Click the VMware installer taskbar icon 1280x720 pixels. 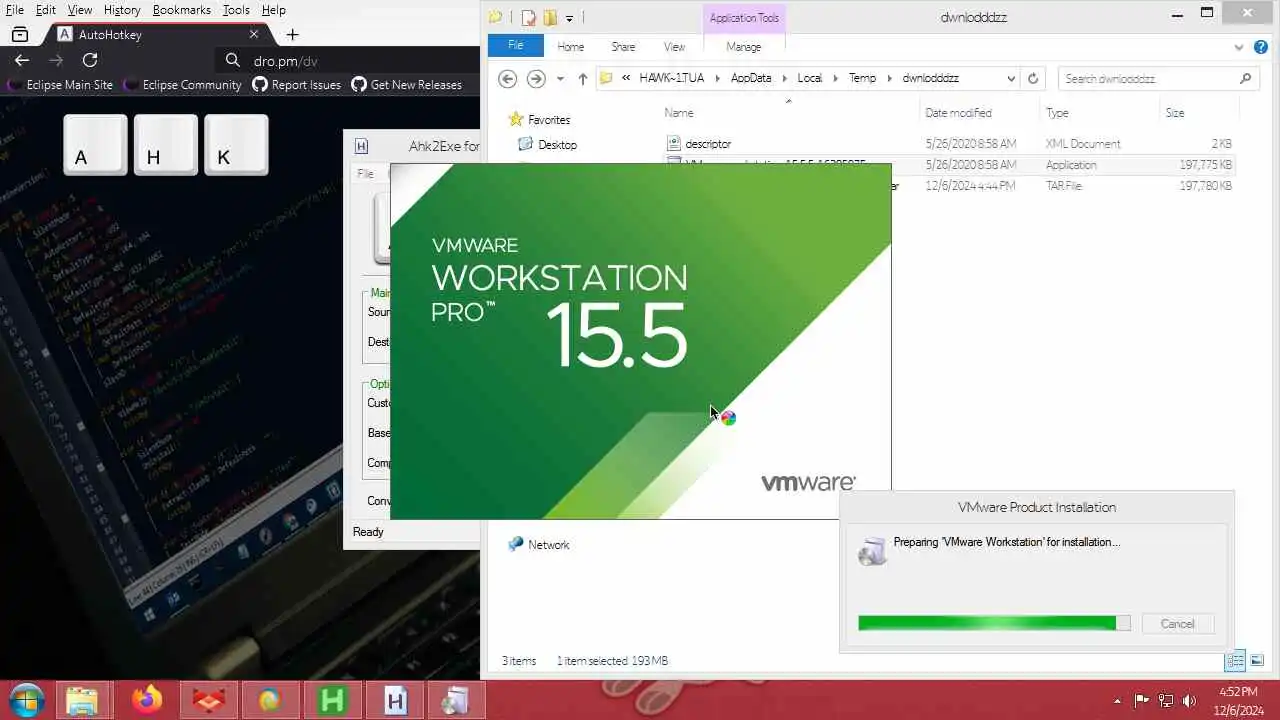coord(455,700)
